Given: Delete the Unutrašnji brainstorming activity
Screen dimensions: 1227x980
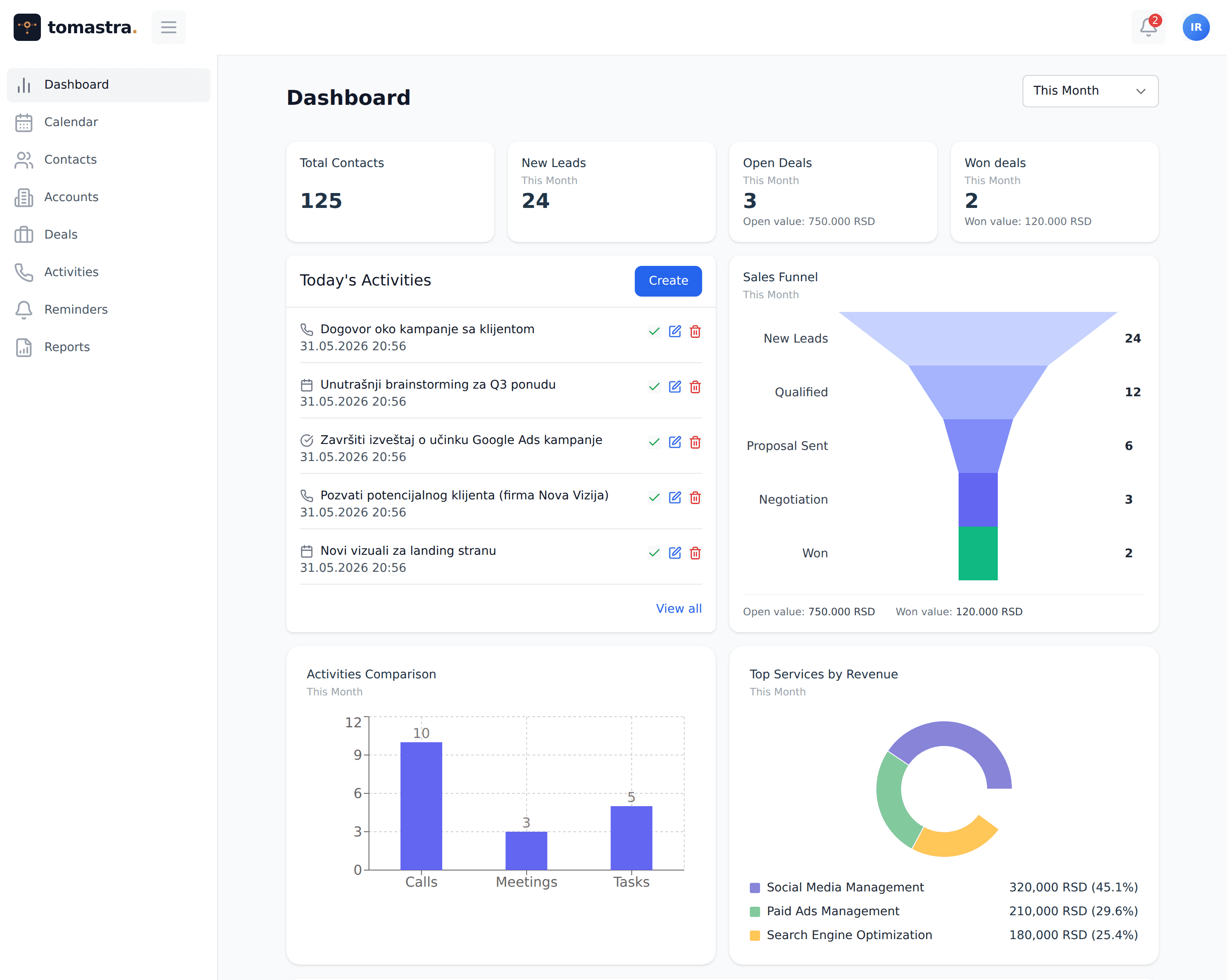Looking at the screenshot, I should pyautogui.click(x=695, y=386).
